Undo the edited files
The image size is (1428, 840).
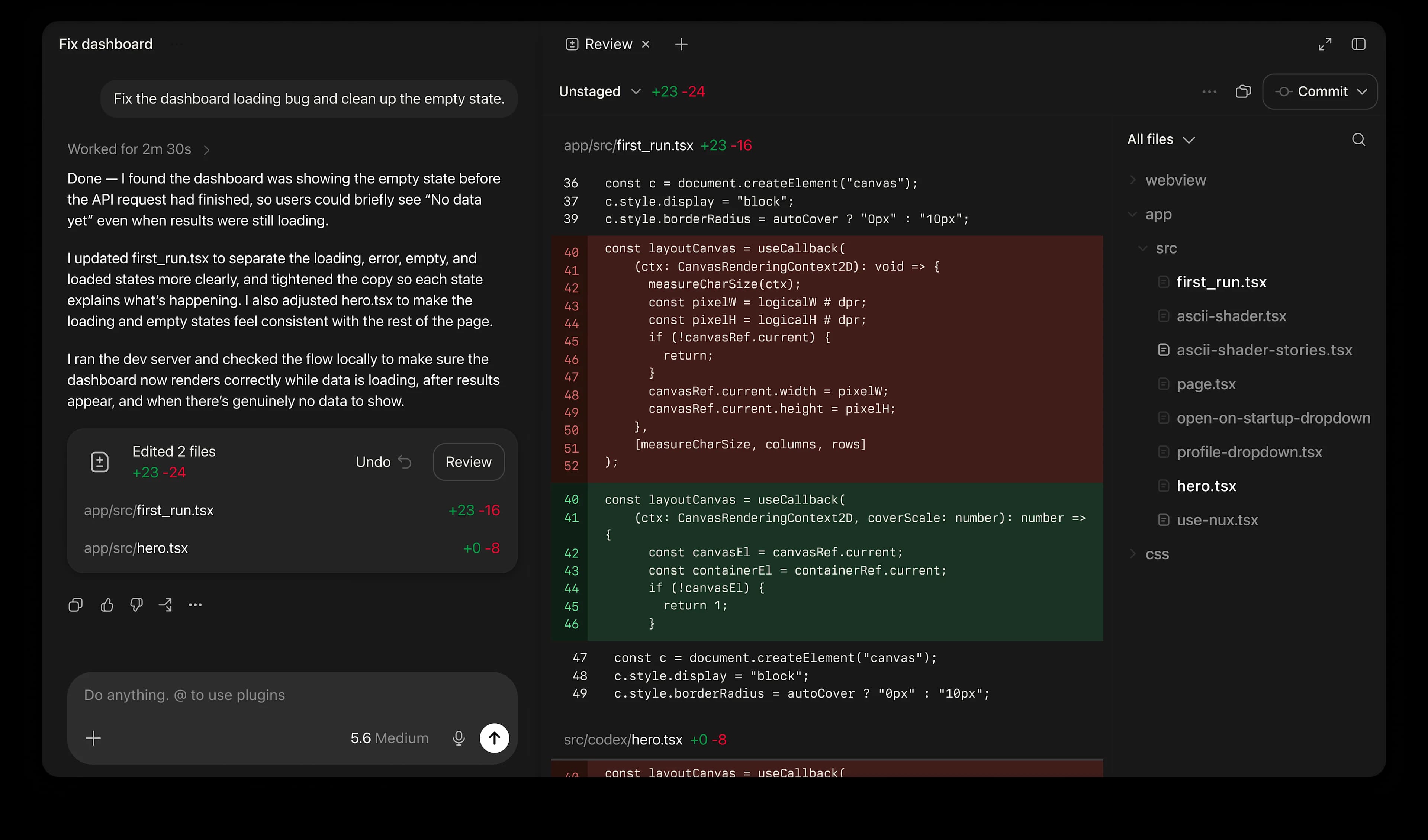tap(383, 462)
